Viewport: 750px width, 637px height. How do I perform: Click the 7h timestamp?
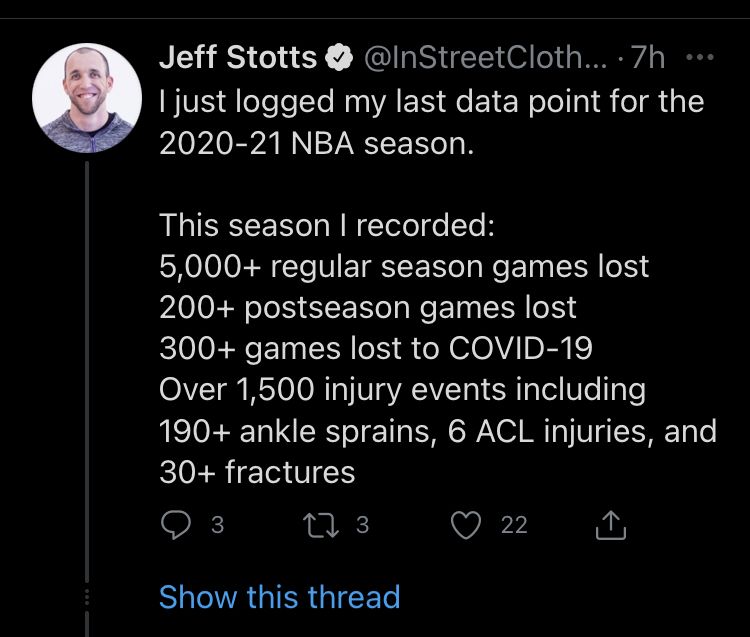pyautogui.click(x=648, y=57)
